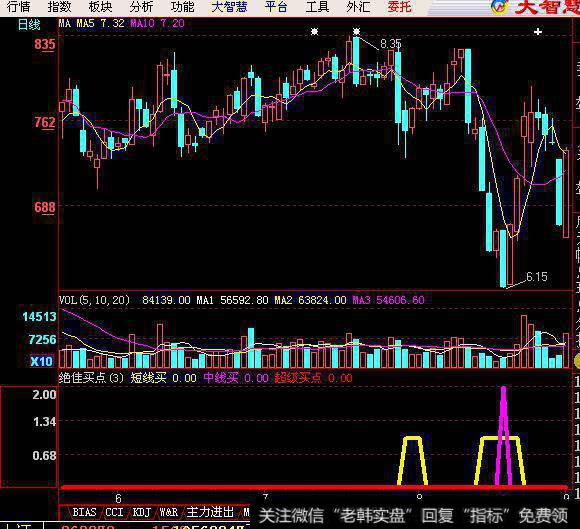Open the 行情 menu
This screenshot has width=580, height=529.
click(x=18, y=7)
